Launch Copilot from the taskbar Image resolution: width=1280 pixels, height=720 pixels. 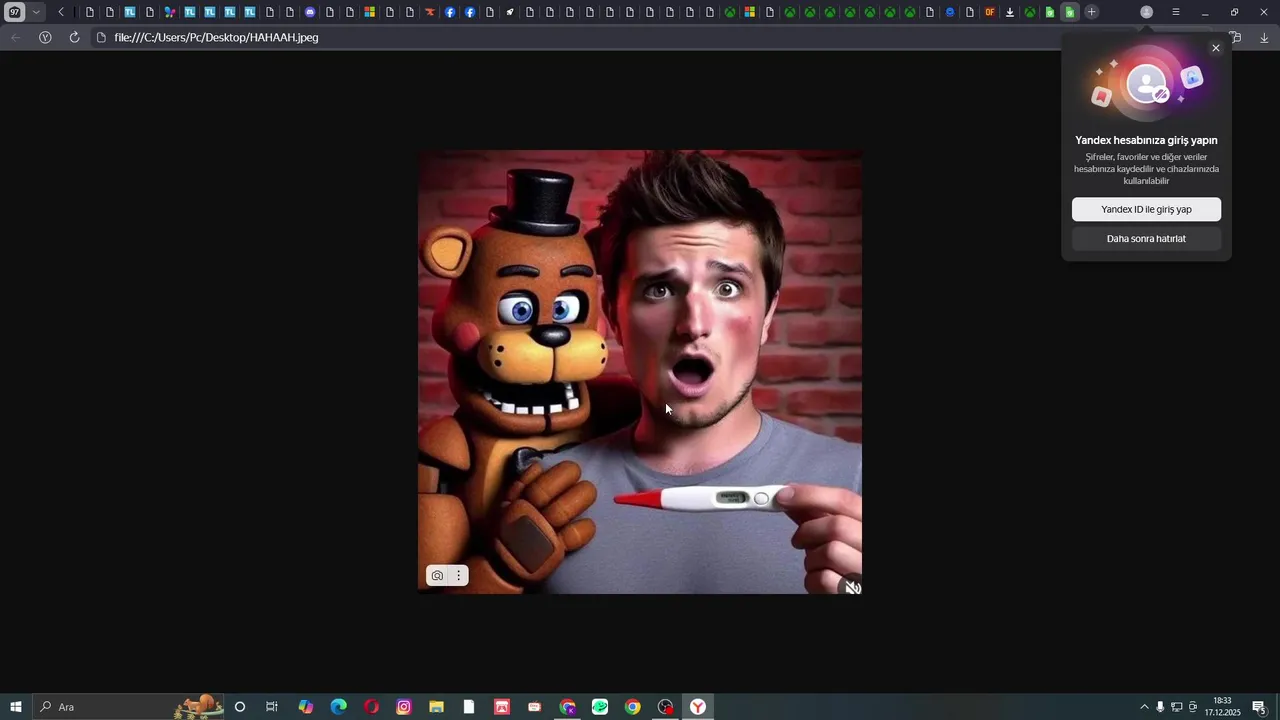[306, 707]
